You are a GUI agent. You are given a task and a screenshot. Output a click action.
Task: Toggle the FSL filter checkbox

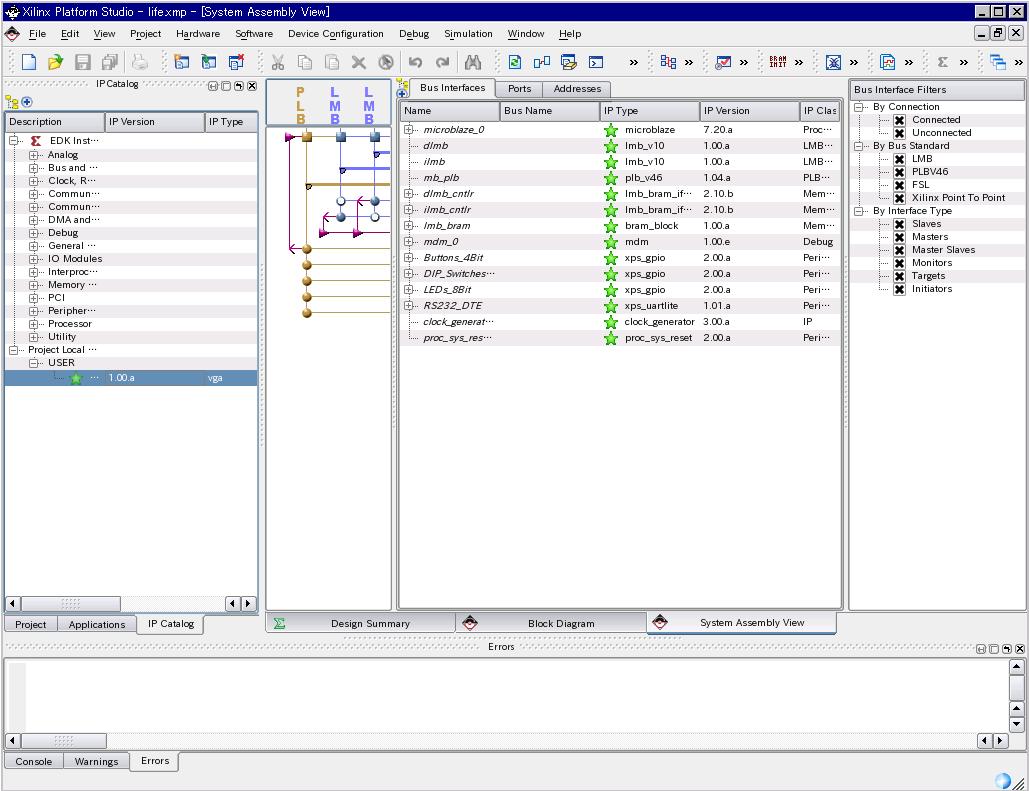pos(900,185)
